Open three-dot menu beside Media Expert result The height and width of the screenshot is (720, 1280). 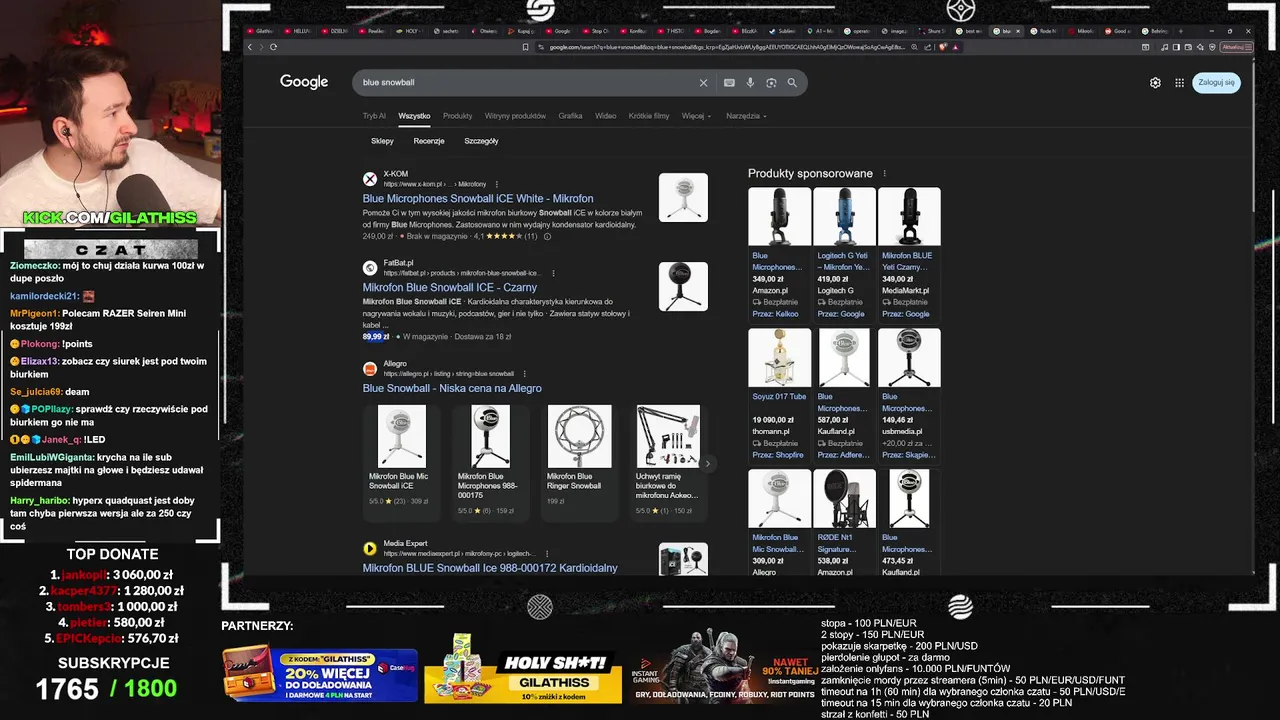(547, 554)
